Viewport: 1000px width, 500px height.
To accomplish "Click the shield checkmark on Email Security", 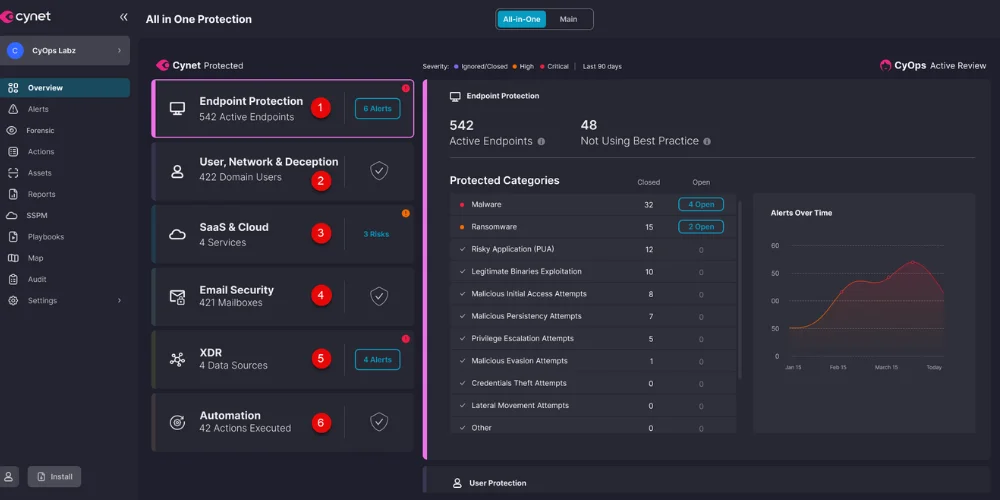I will pos(379,296).
